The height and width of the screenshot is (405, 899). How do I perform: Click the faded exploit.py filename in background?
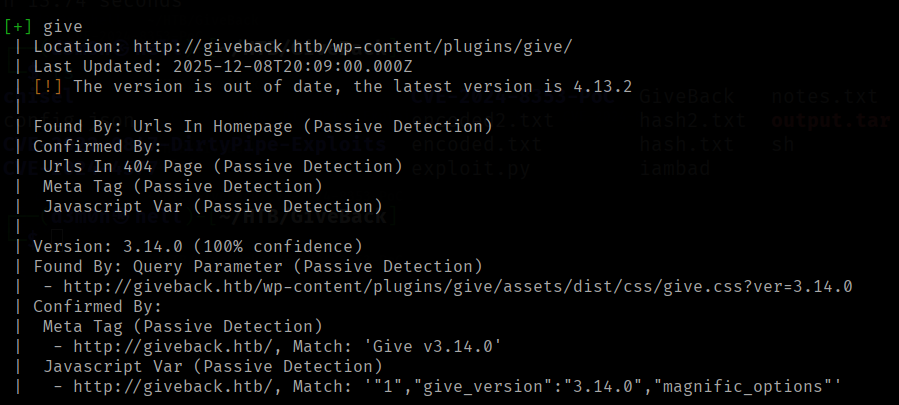pos(467,168)
